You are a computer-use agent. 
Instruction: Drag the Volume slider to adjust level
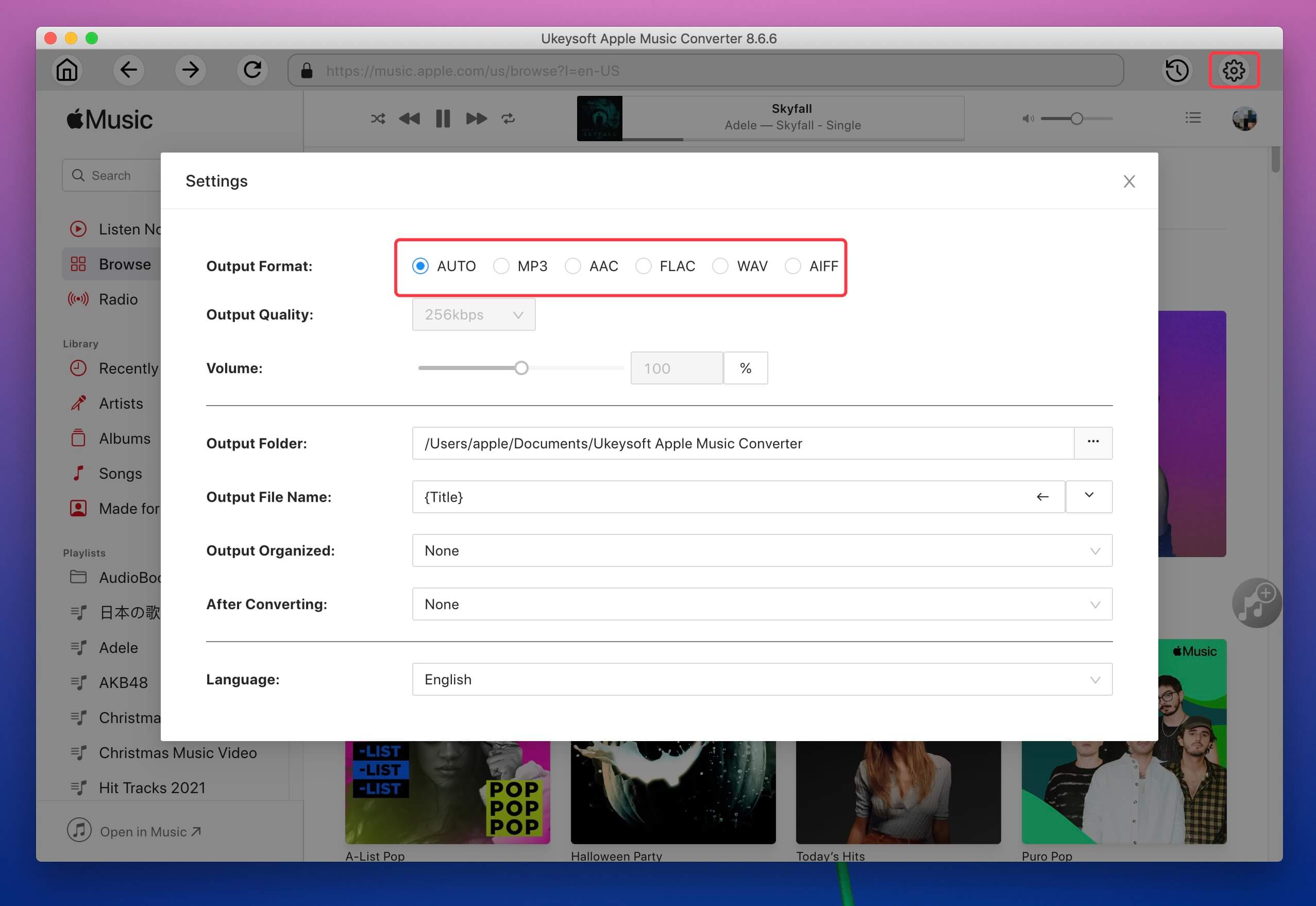[x=521, y=368]
